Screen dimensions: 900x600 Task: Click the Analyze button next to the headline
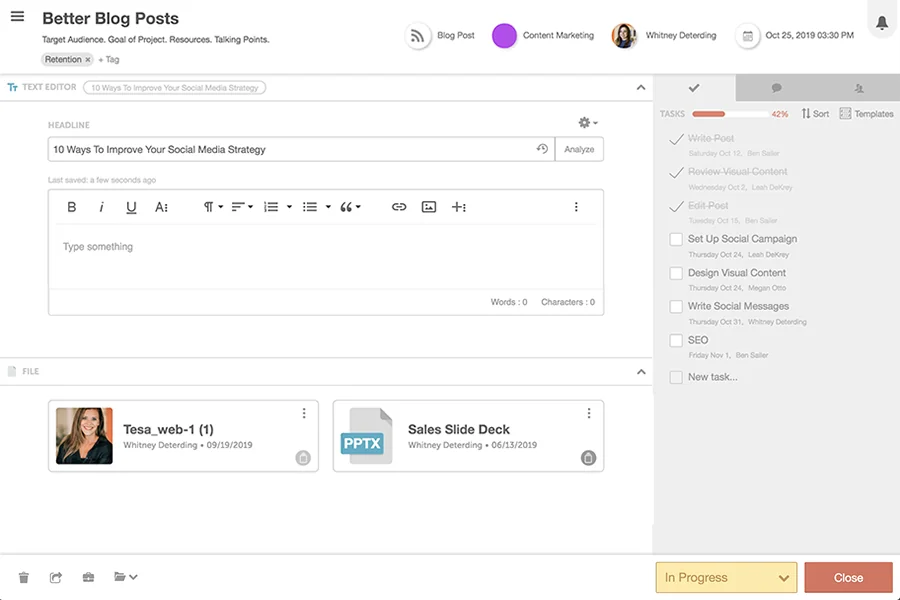[579, 148]
